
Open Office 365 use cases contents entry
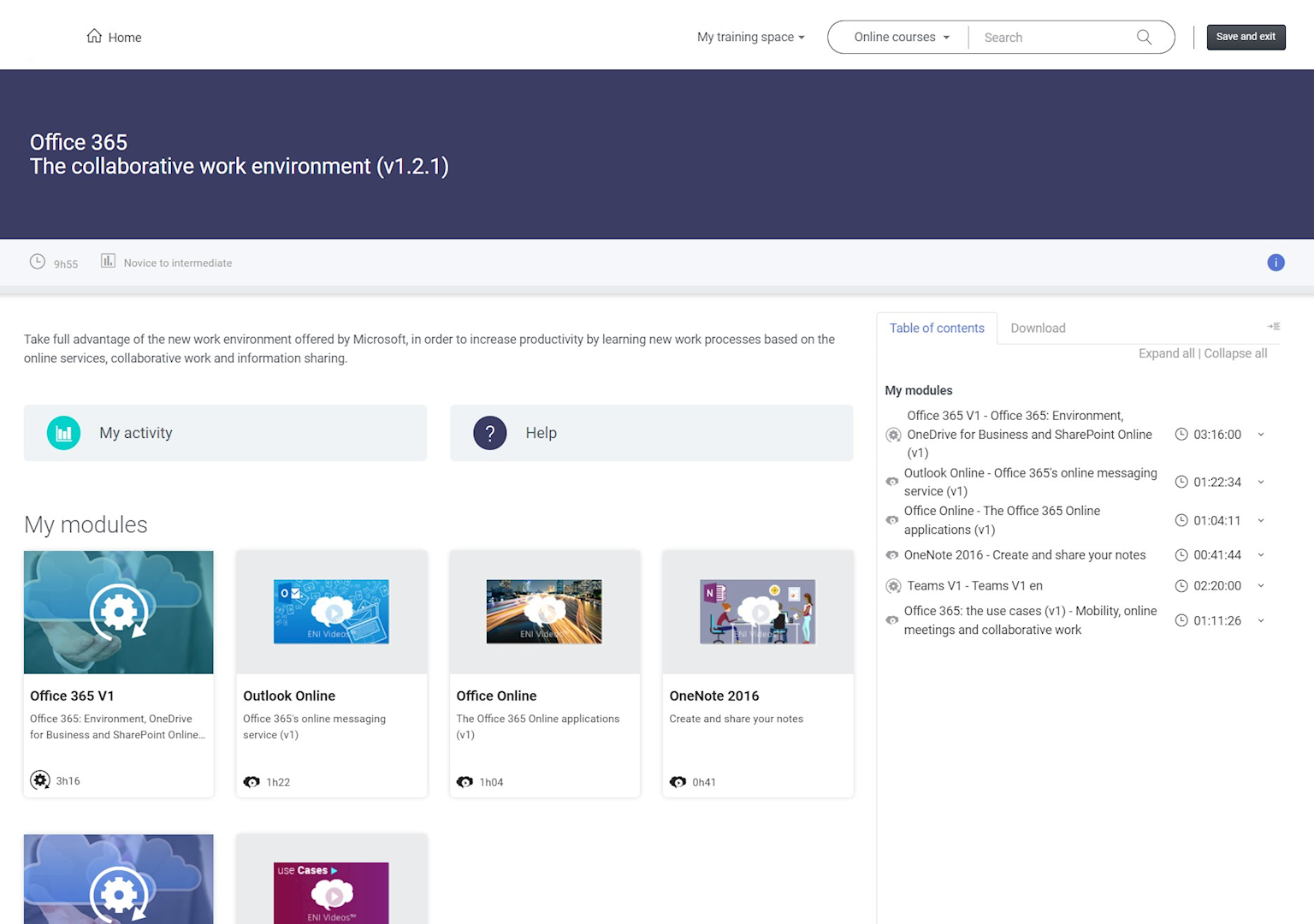point(1031,620)
